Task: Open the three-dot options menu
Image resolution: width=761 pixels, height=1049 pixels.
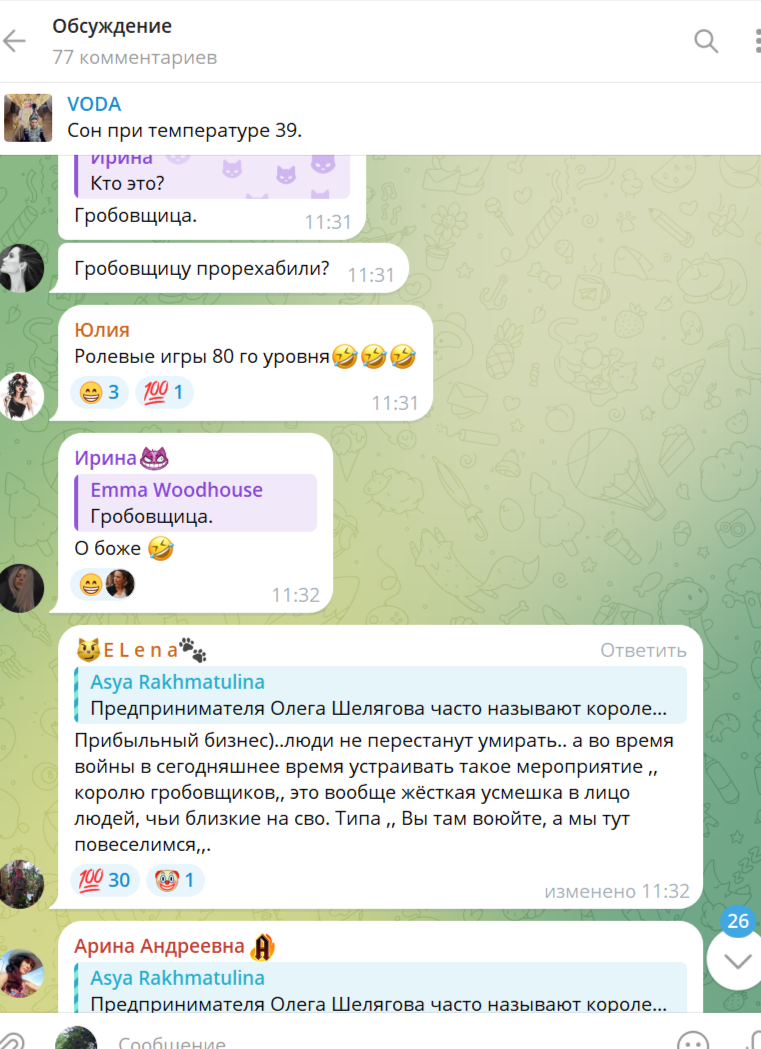Action: coord(756,41)
